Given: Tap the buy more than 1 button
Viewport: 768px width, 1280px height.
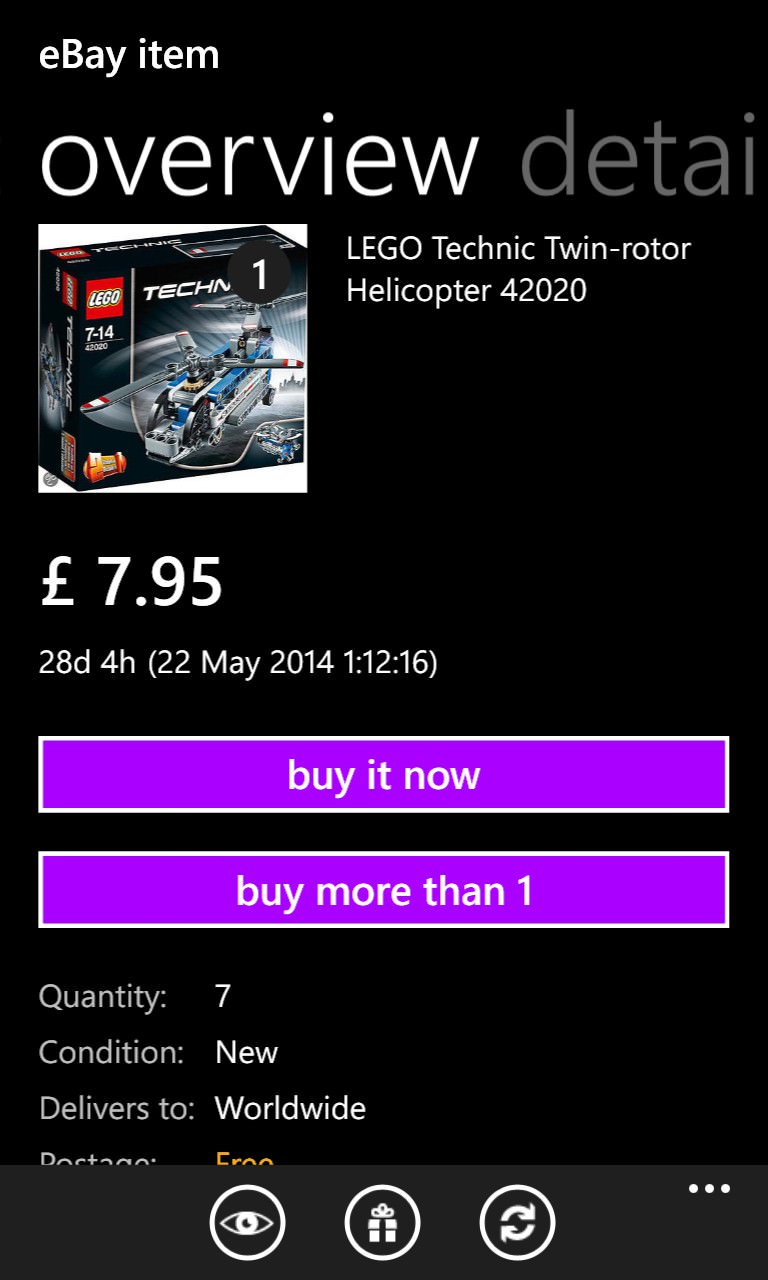Looking at the screenshot, I should (384, 890).
